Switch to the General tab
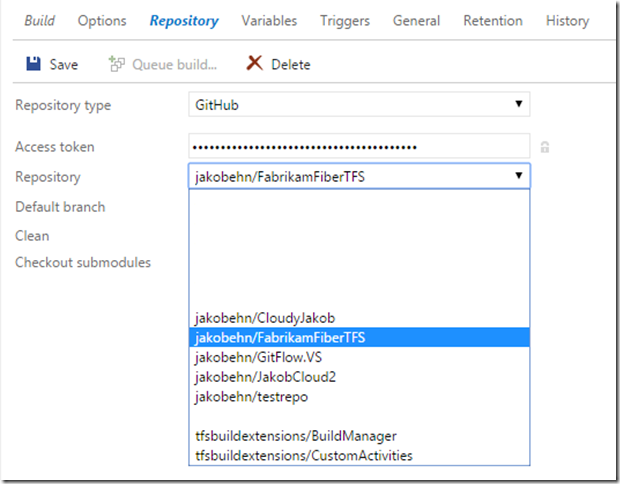This screenshot has width=620, height=484. pos(416,21)
